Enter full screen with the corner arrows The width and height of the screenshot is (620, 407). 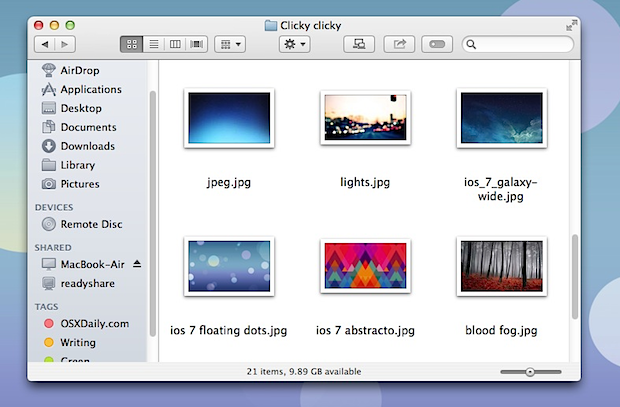(571, 26)
